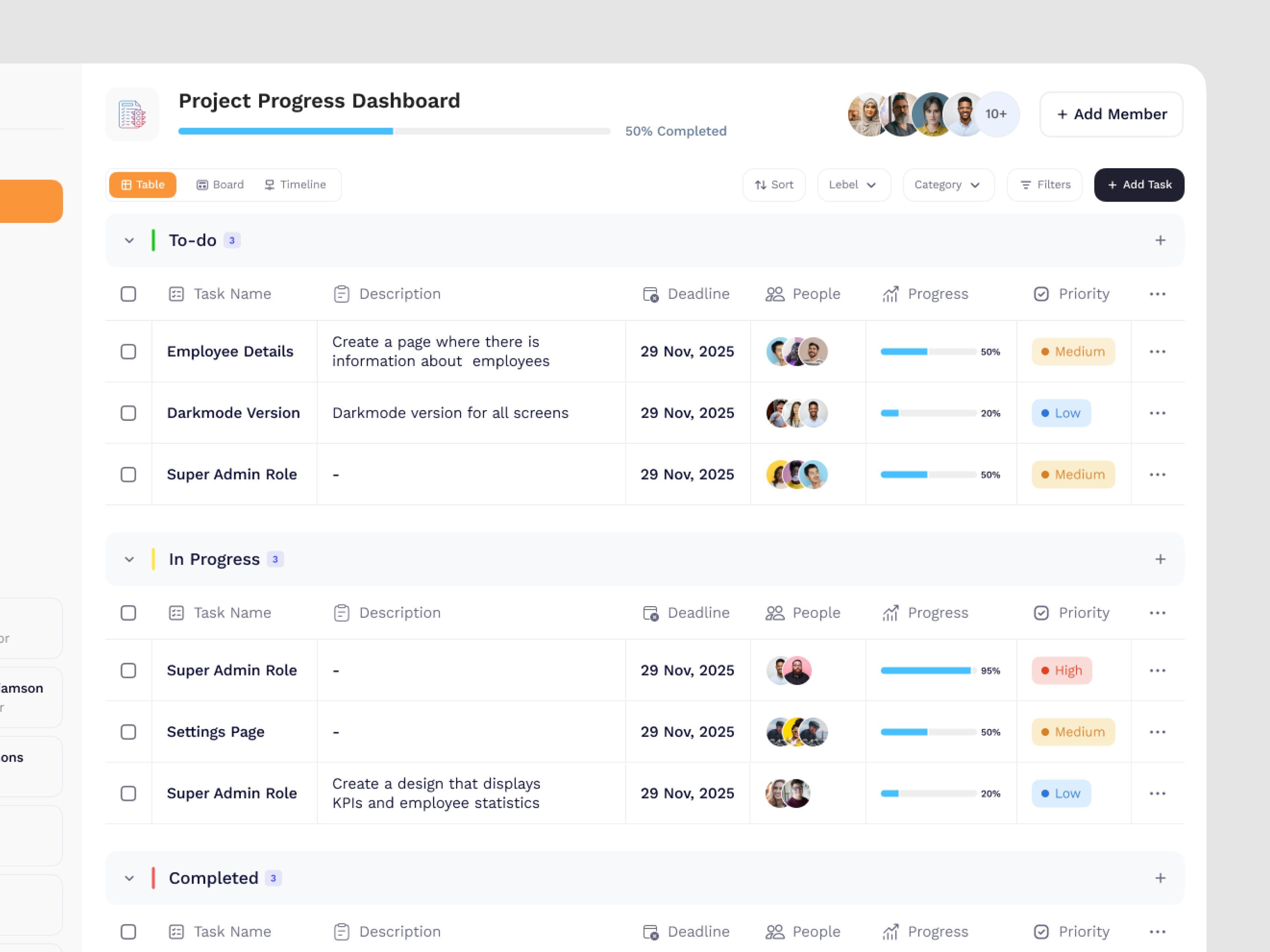1270x952 pixels.
Task: Check the Low priority Super Admin Role checkbox
Action: click(129, 794)
